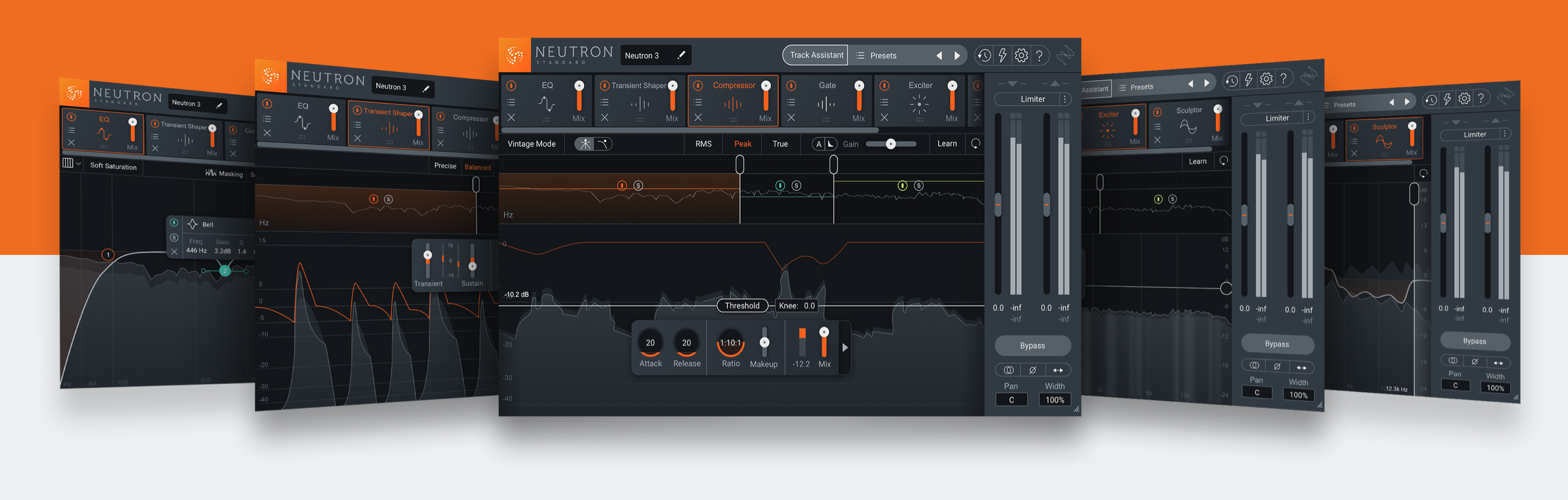Image resolution: width=1568 pixels, height=500 pixels.
Task: Open Bell filter shape selector in EQ window
Action: tap(200, 224)
